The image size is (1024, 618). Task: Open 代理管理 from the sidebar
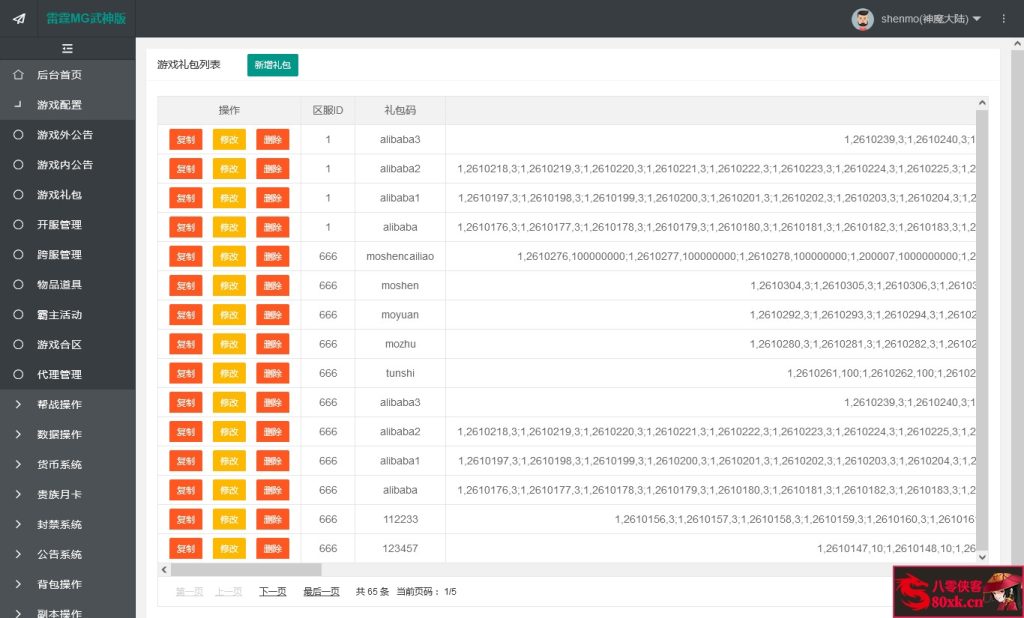click(x=55, y=374)
